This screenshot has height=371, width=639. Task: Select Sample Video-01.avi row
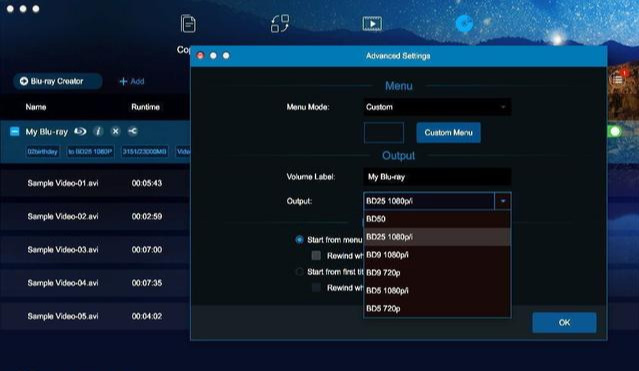click(x=95, y=183)
